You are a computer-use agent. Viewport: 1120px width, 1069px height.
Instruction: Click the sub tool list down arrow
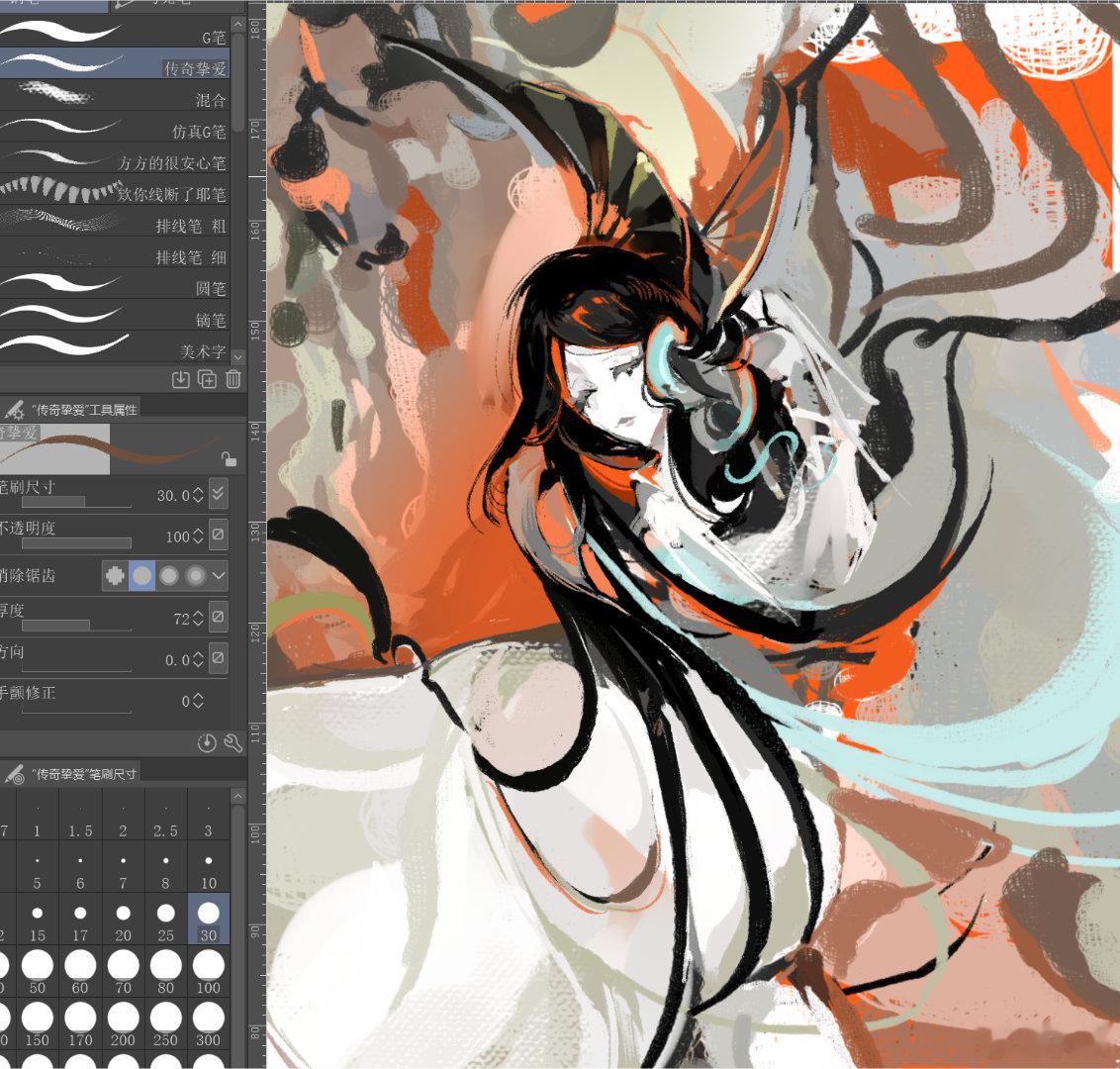click(x=238, y=356)
